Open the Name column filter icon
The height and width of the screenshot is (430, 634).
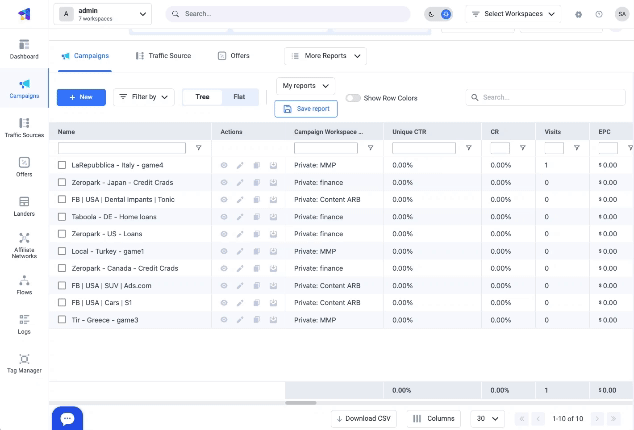coord(199,148)
